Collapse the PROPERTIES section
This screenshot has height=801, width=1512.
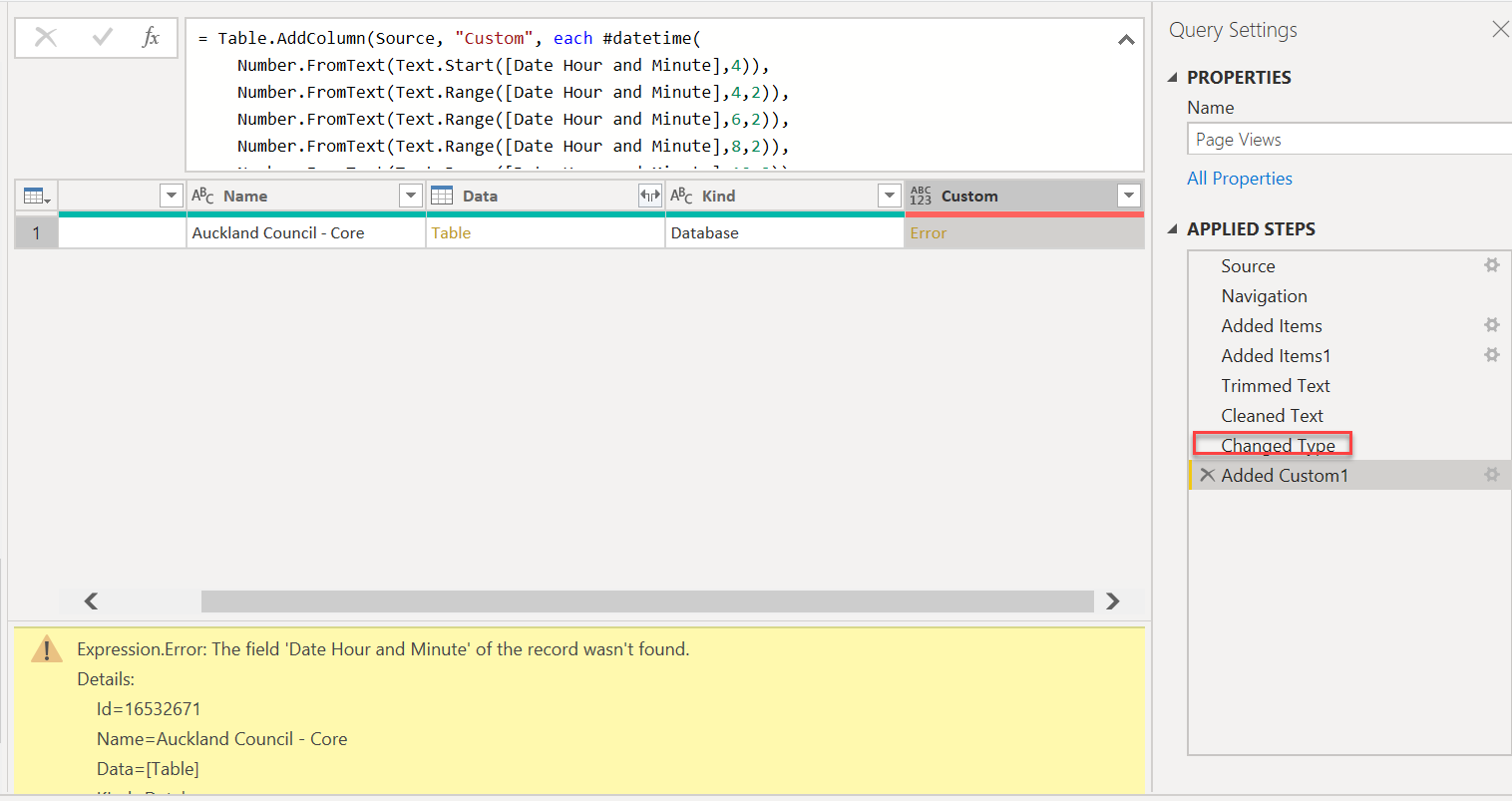(x=1173, y=78)
